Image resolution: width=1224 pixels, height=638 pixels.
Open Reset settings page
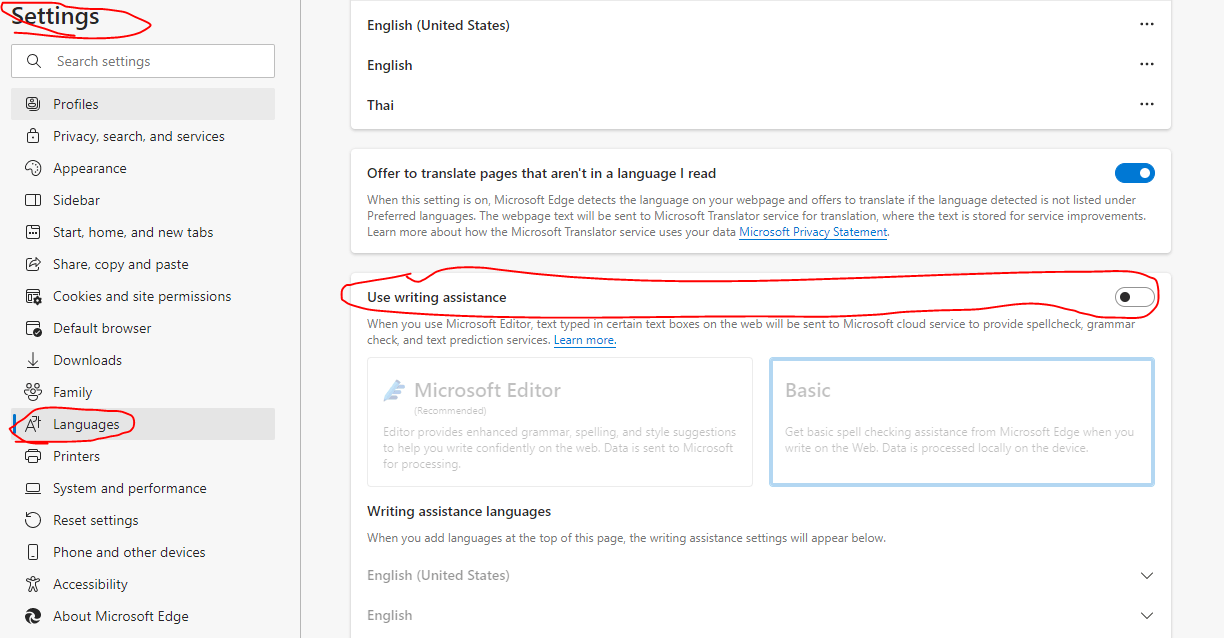click(143, 520)
